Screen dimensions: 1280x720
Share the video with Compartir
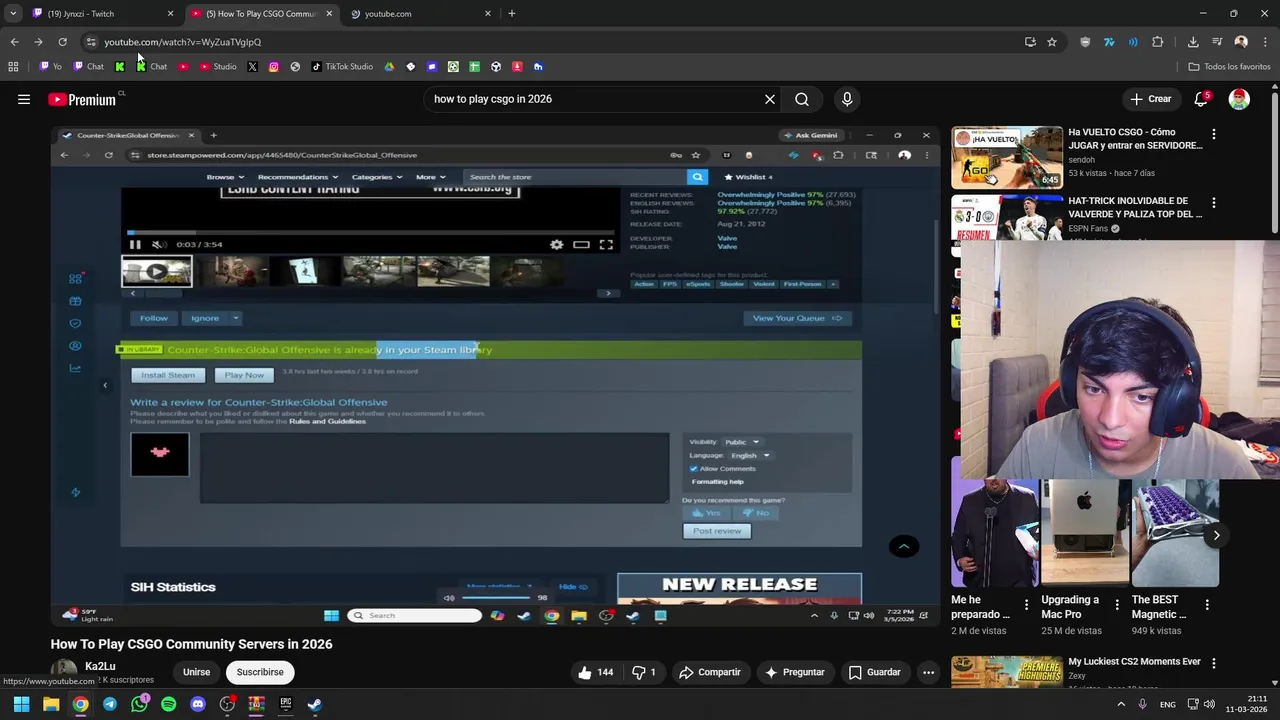pos(710,672)
